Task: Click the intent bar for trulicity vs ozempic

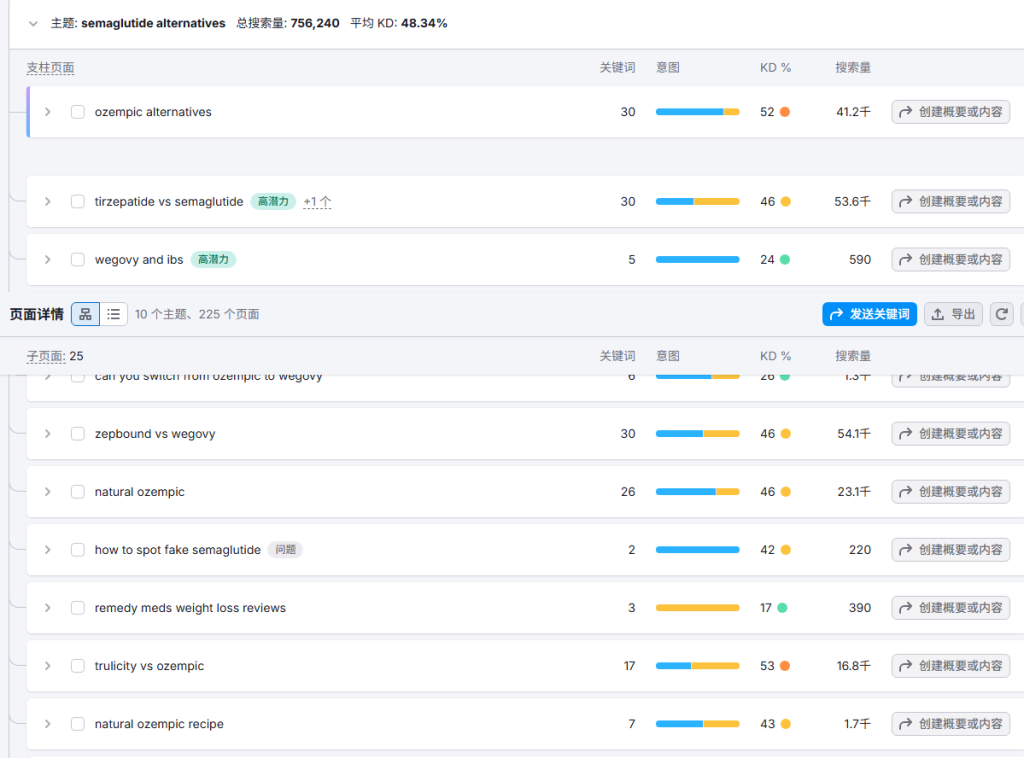Action: click(697, 666)
